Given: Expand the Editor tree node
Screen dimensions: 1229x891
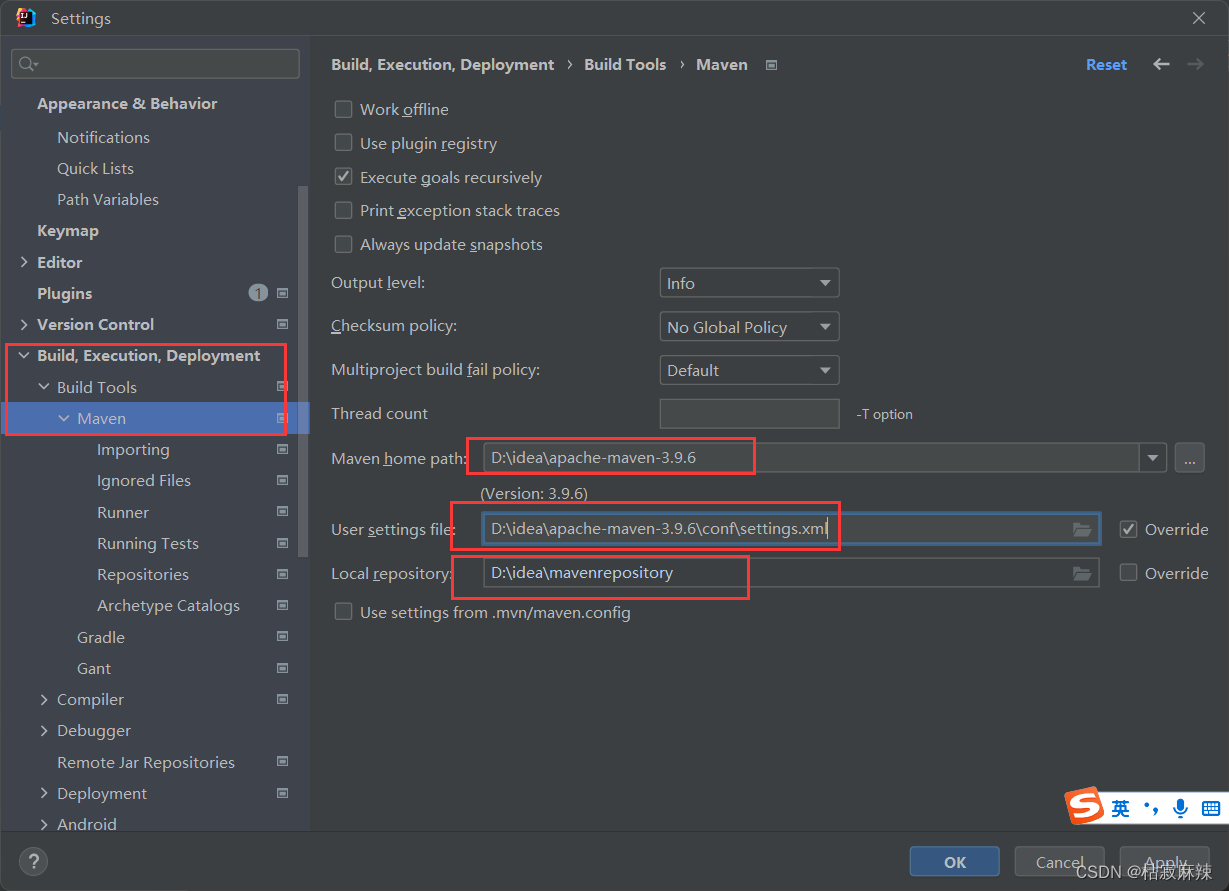Looking at the screenshot, I should click(x=24, y=262).
